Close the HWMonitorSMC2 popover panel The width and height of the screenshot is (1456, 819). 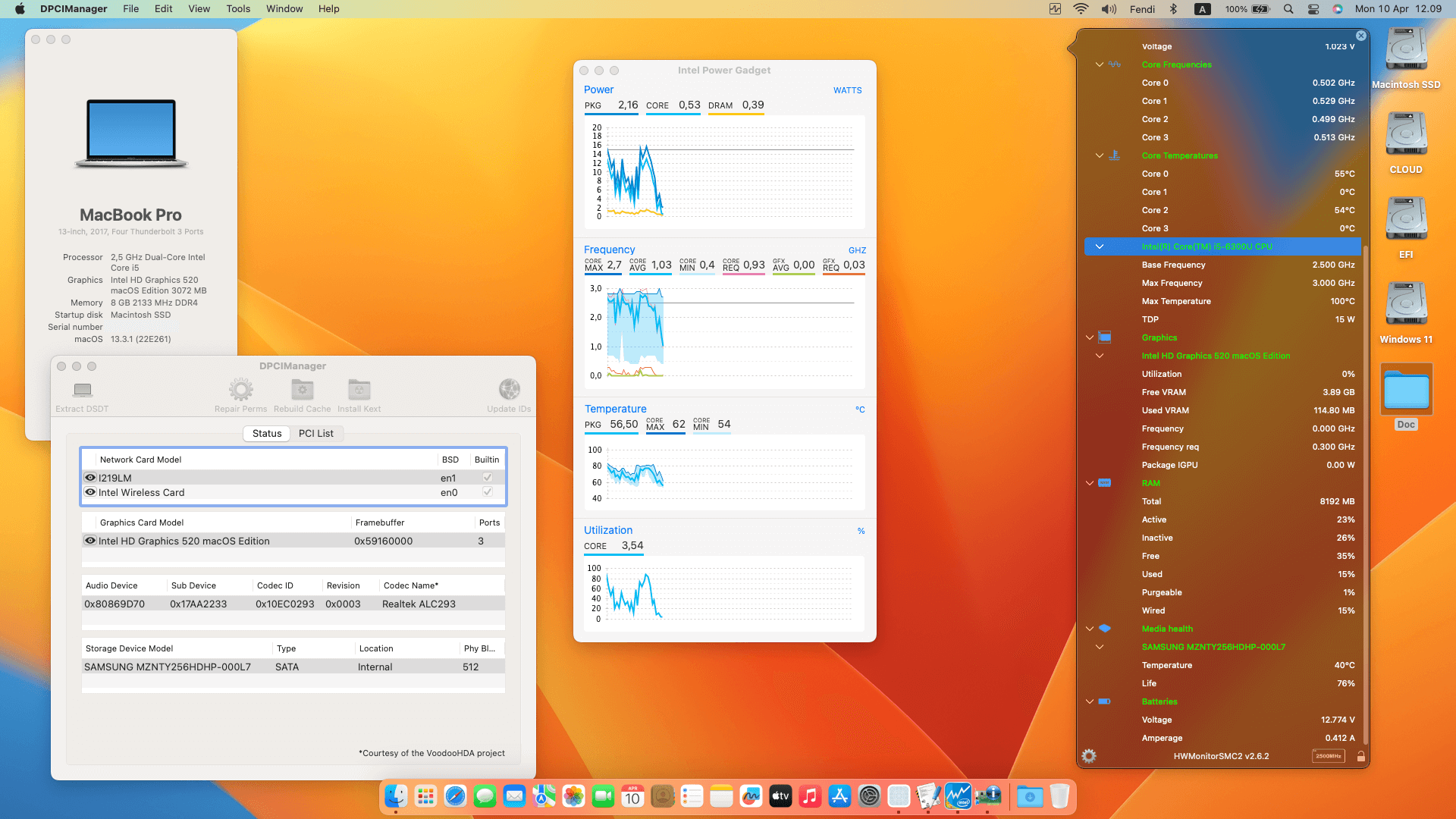(1360, 36)
